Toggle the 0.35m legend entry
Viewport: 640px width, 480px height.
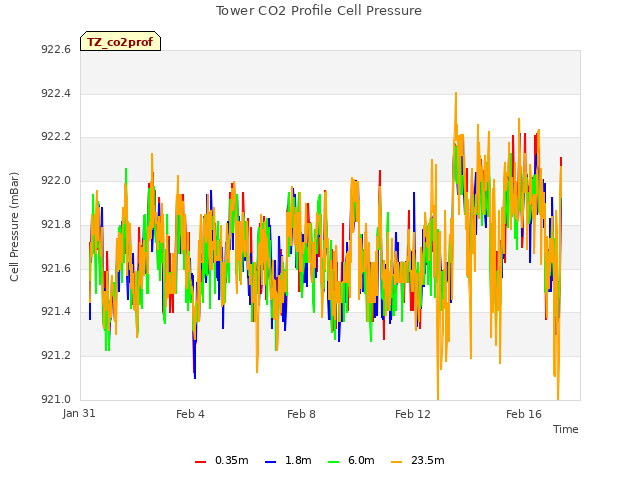222,460
